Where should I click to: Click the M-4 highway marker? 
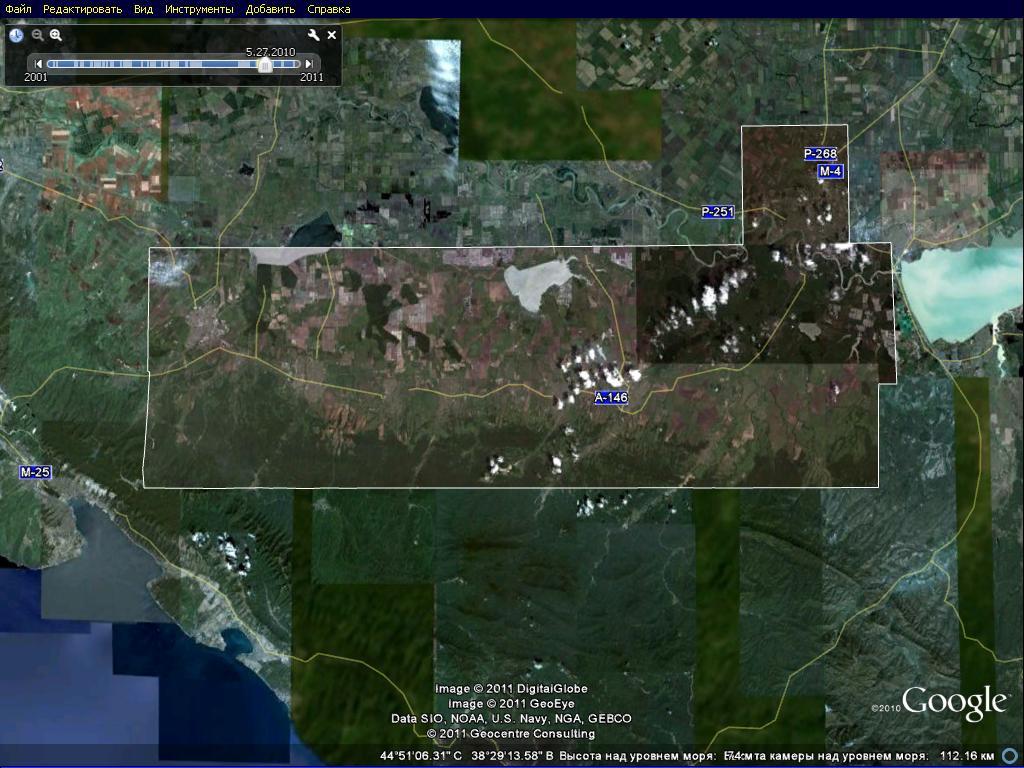(x=830, y=172)
